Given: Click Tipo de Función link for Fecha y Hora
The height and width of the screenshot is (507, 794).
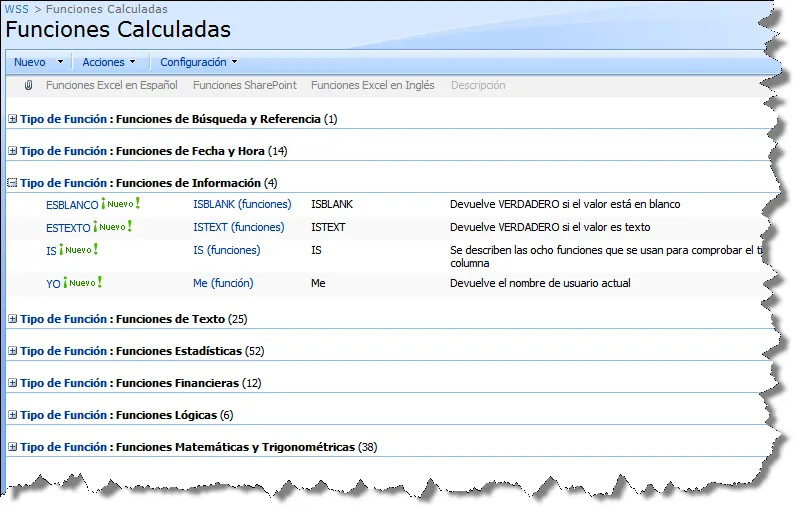Looking at the screenshot, I should coord(63,151).
